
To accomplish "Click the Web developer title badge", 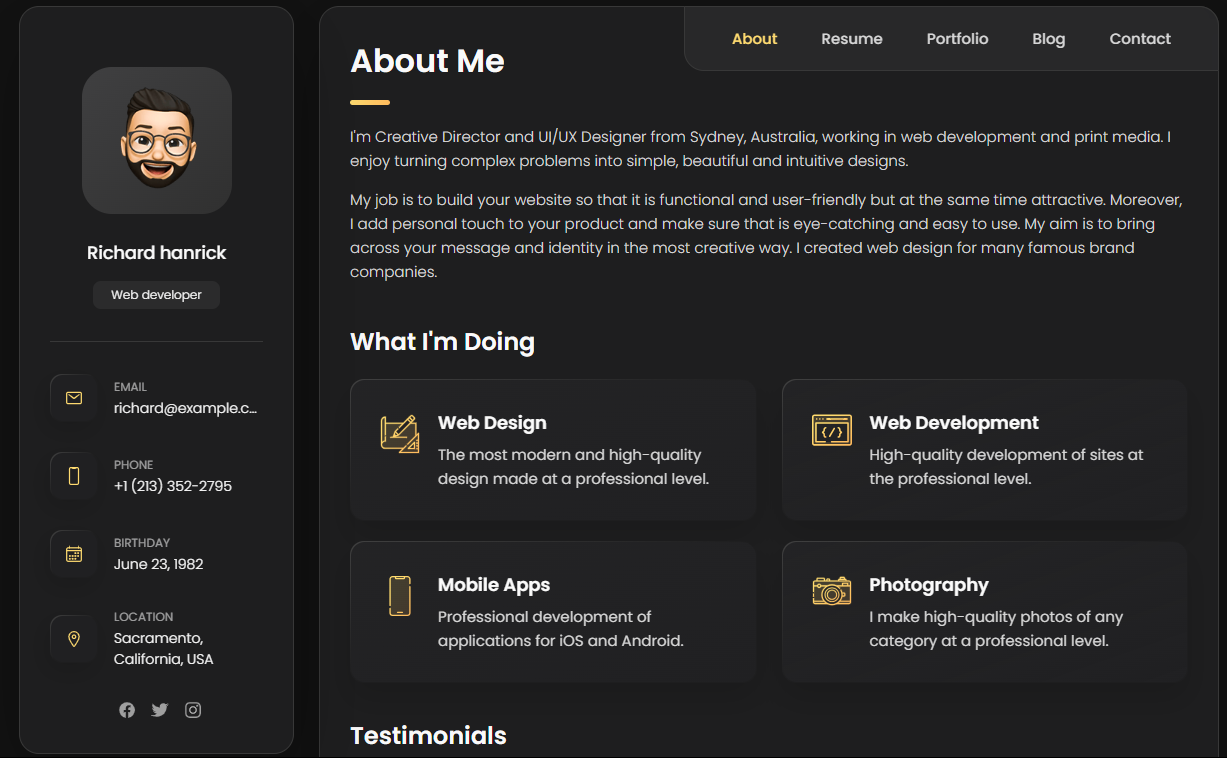I will (156, 295).
